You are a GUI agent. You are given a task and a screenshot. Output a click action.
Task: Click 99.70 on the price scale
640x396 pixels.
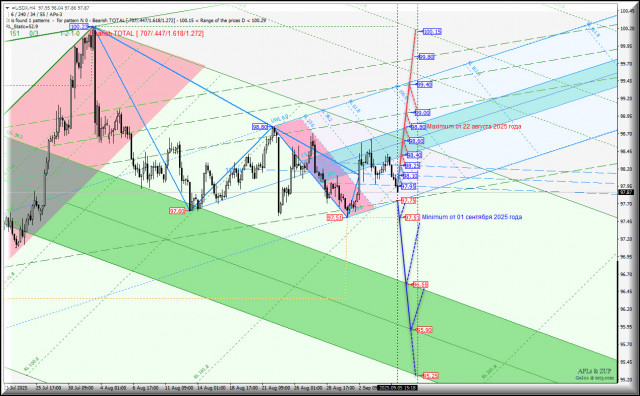pos(627,64)
